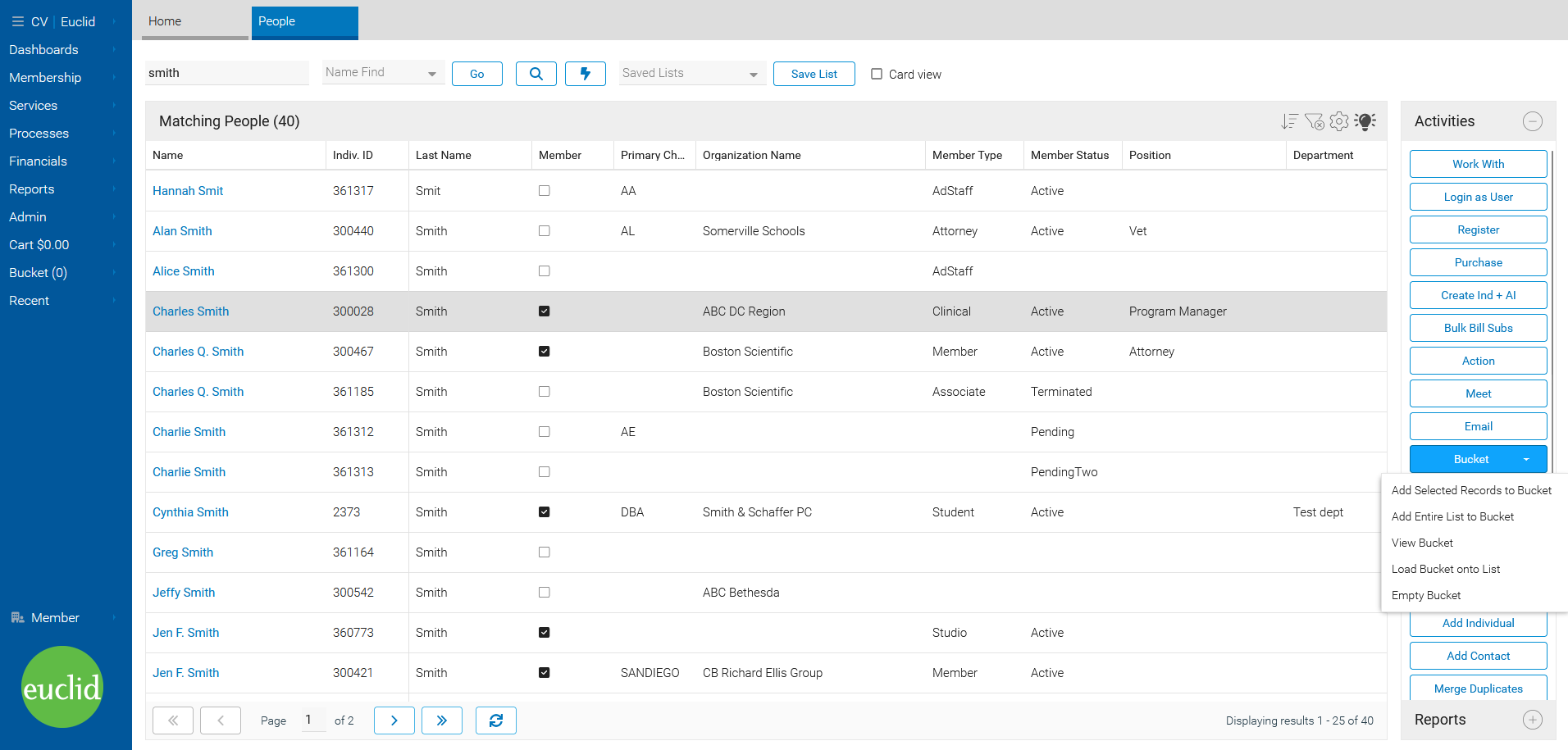Image resolution: width=1568 pixels, height=750 pixels.
Task: Choose View Bucket menu item
Action: pos(1422,543)
